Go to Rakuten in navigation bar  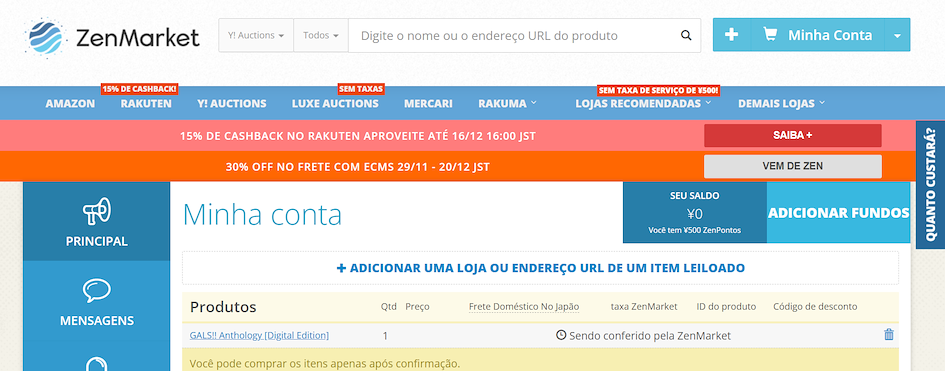tap(146, 104)
